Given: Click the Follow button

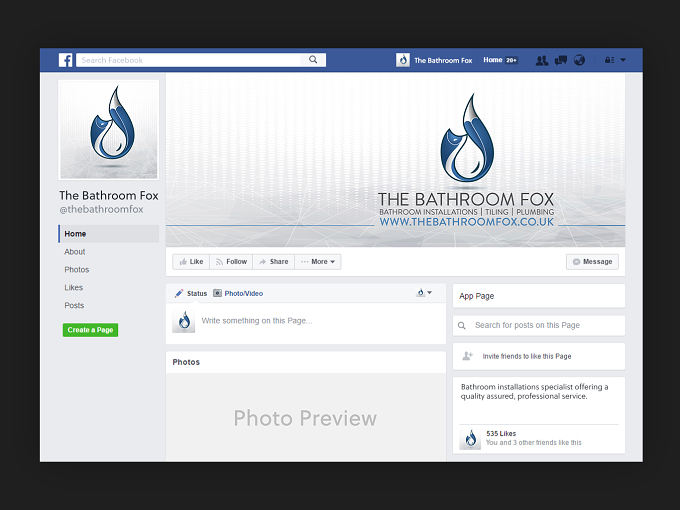Looking at the screenshot, I should click(x=231, y=262).
